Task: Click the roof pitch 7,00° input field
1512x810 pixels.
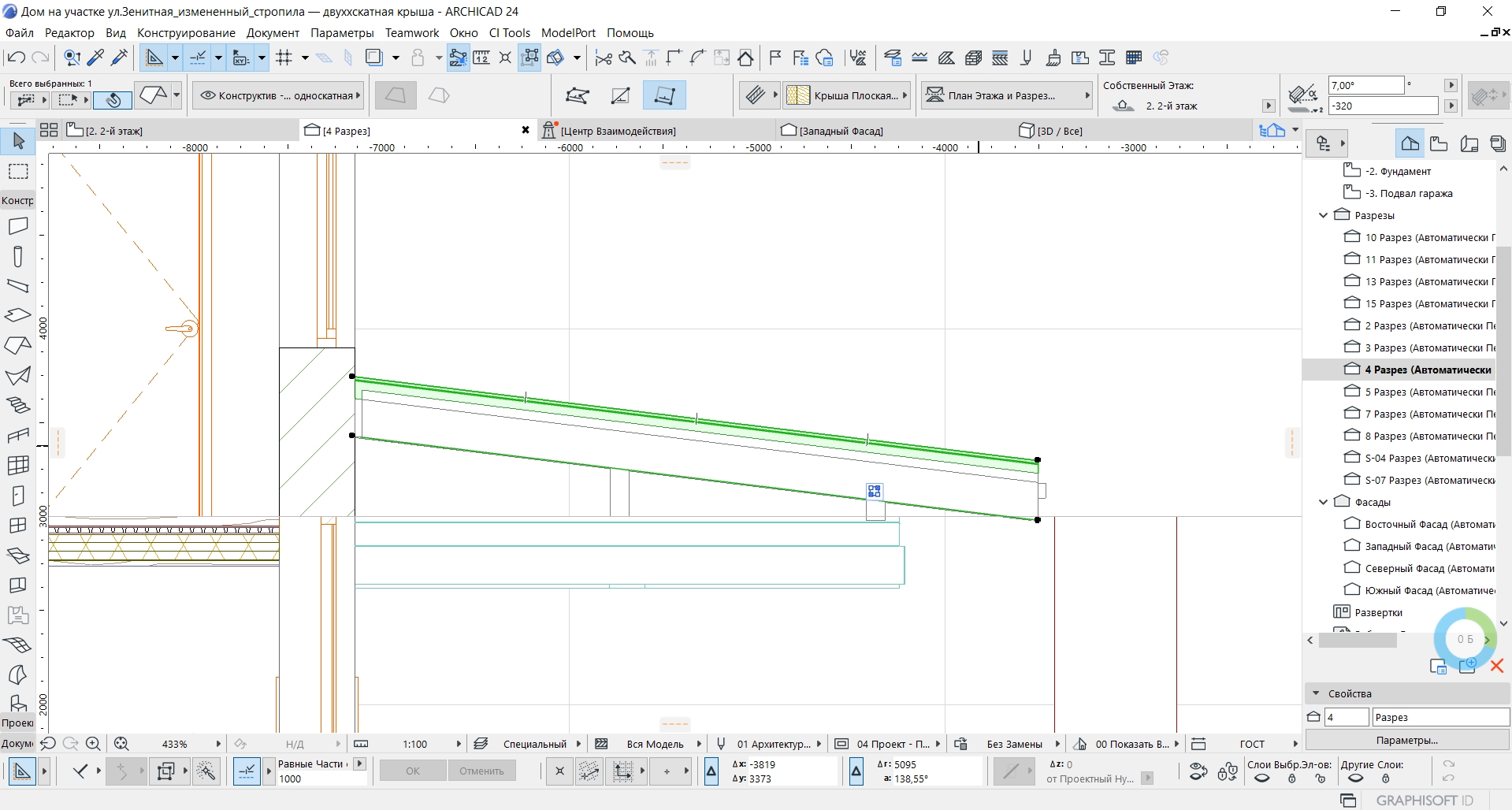Action: (1366, 85)
